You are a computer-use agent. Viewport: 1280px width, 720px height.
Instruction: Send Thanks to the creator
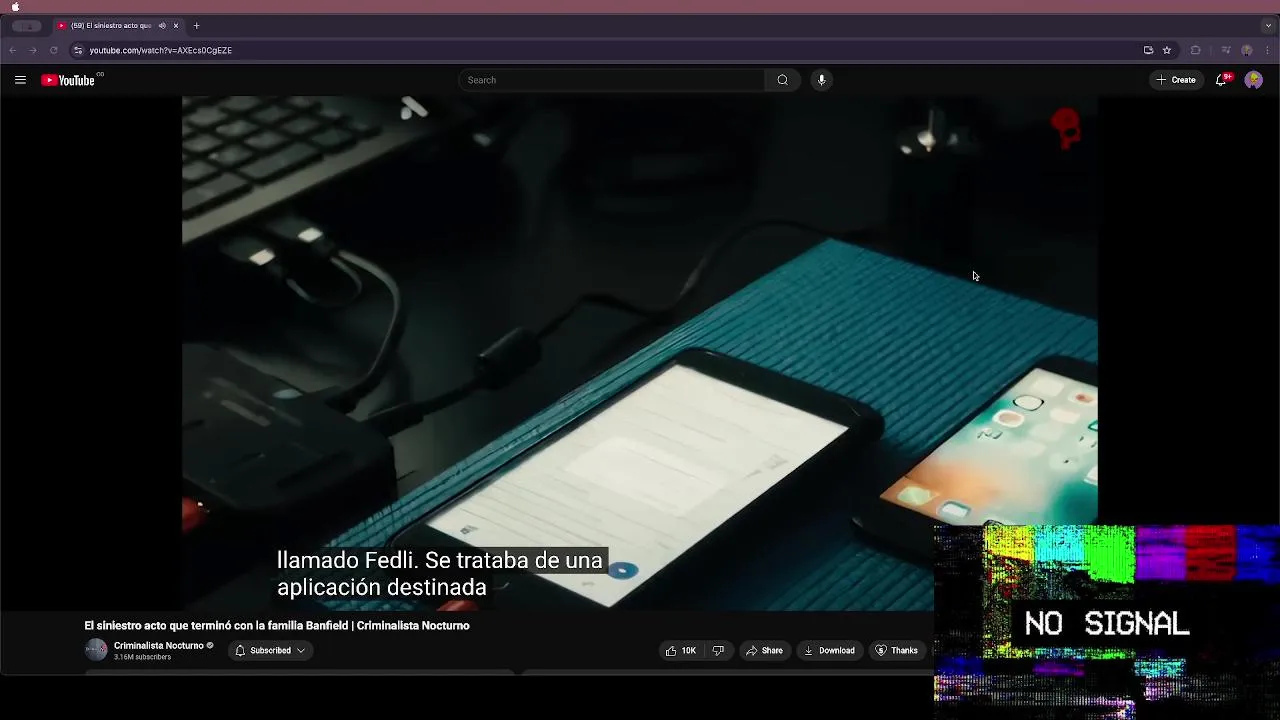(896, 651)
